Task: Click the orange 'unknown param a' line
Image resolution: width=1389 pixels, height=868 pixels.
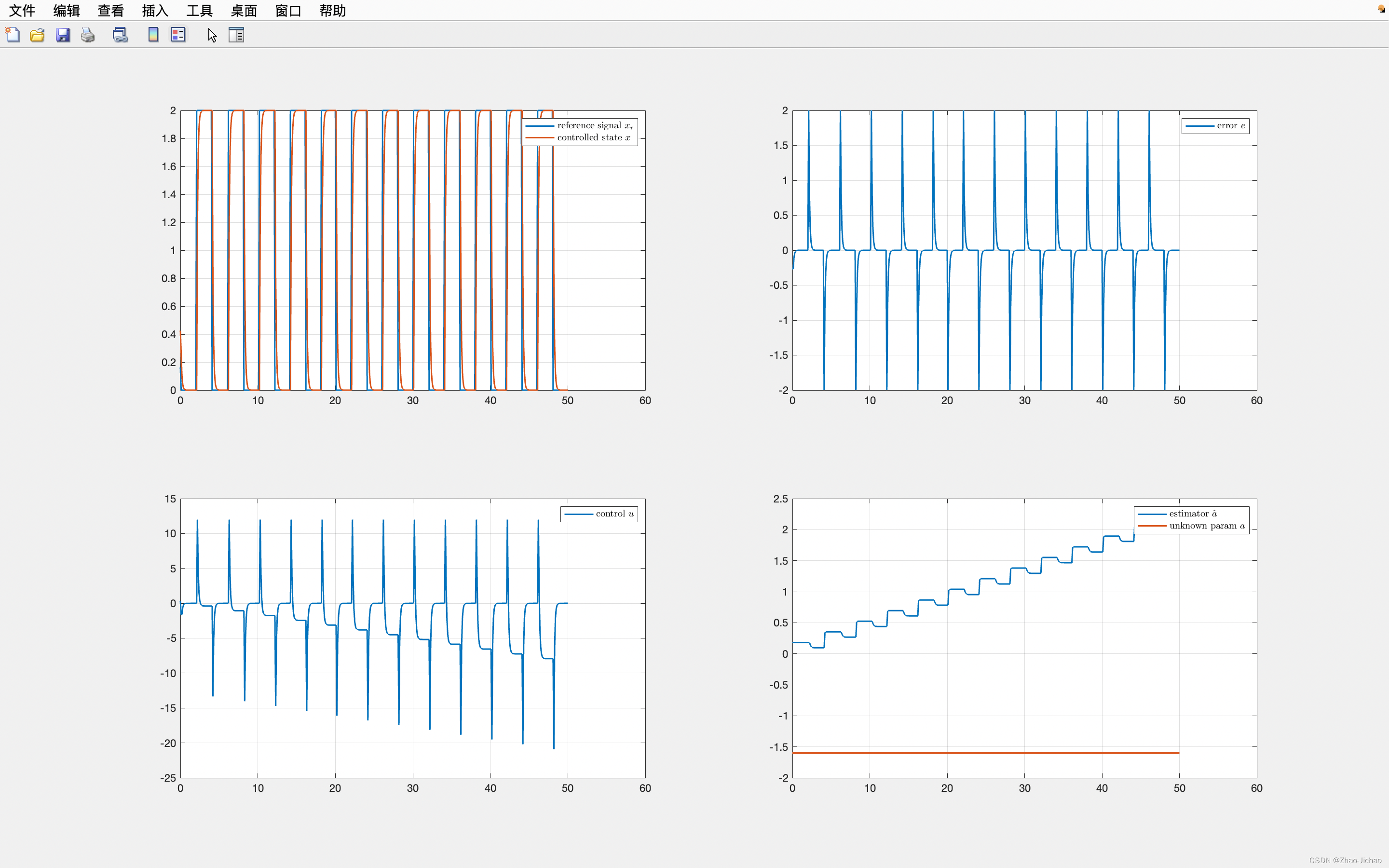Action: pyautogui.click(x=976, y=753)
